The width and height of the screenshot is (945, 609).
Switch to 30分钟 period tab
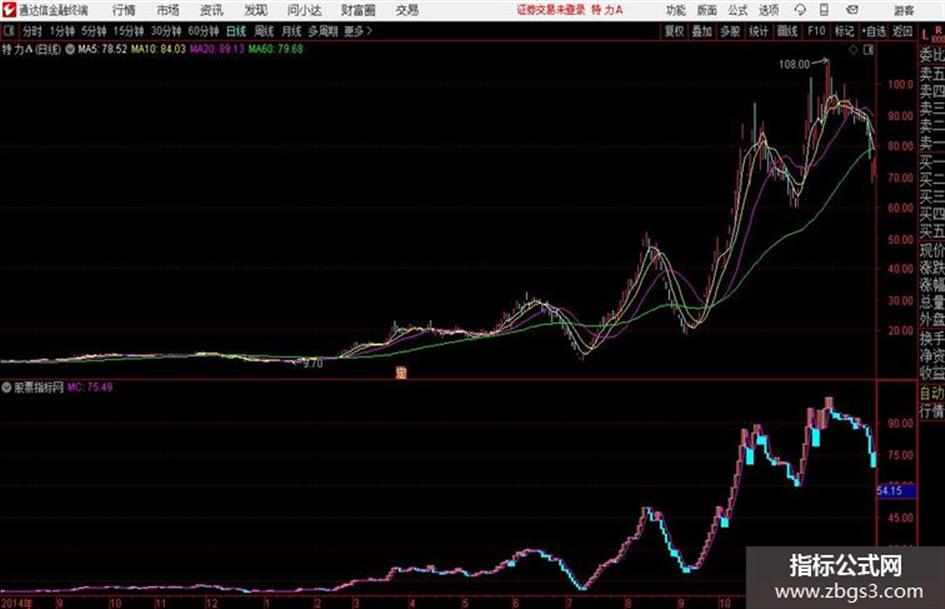[166, 31]
